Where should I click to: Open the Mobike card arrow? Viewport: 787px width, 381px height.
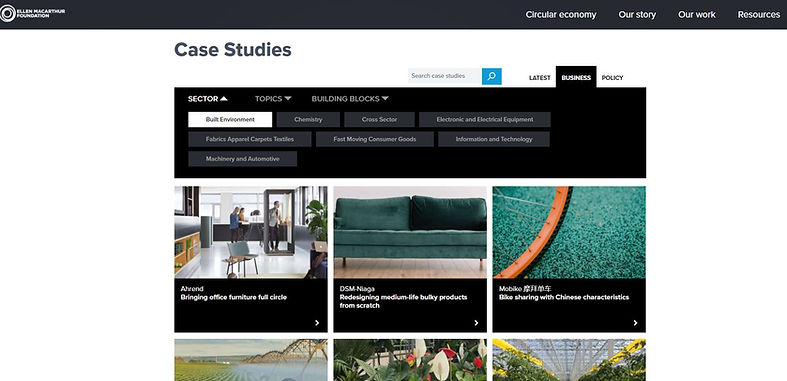tap(635, 323)
